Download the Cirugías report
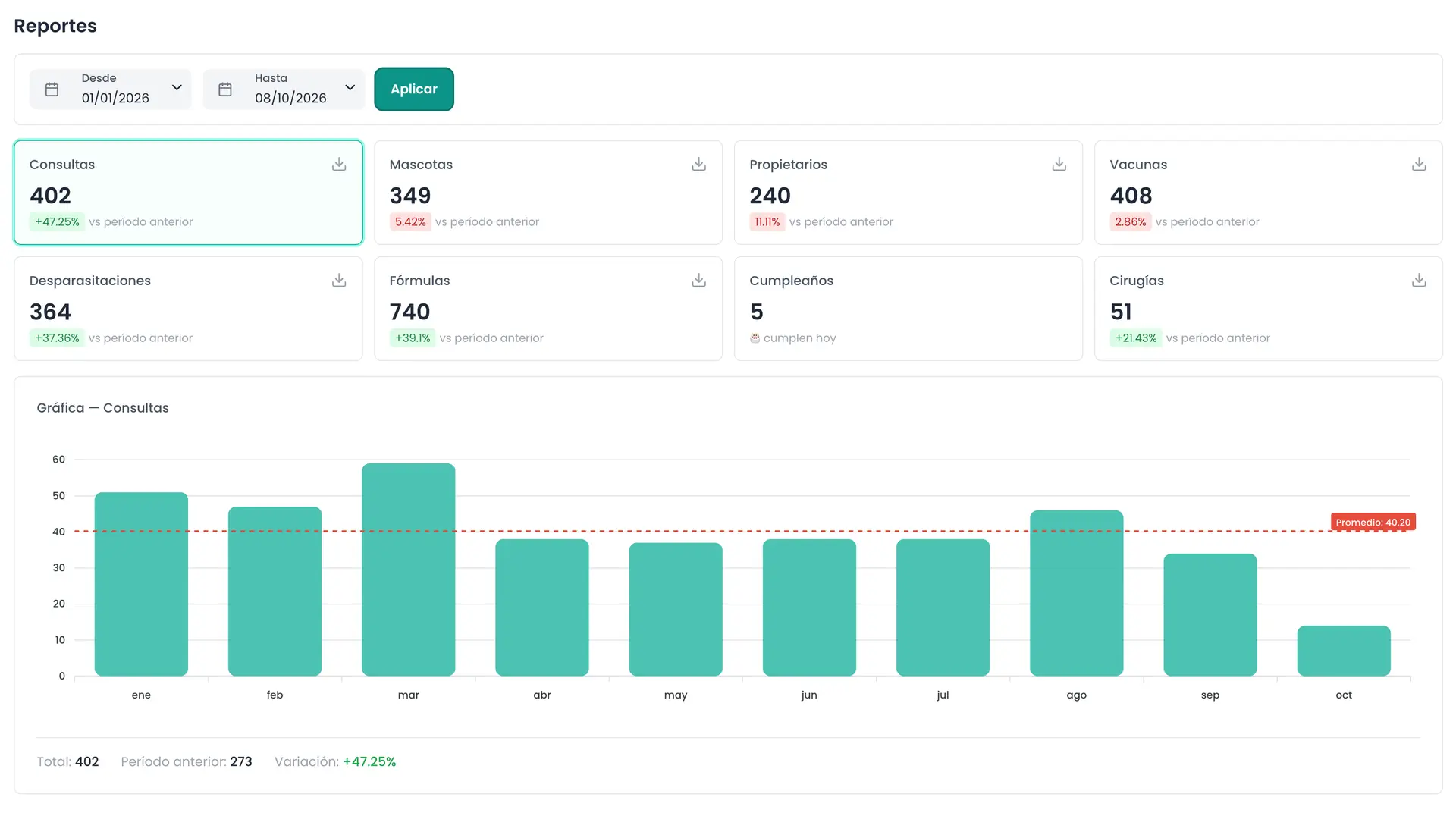 (1419, 281)
